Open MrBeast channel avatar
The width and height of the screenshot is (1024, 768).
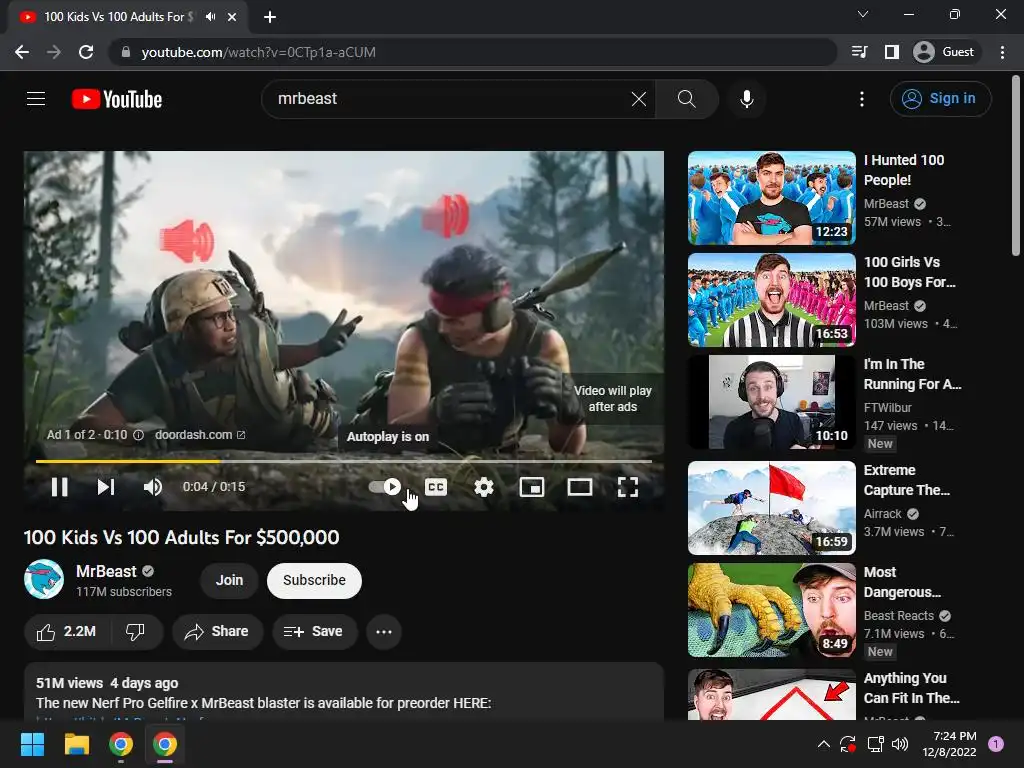44,579
